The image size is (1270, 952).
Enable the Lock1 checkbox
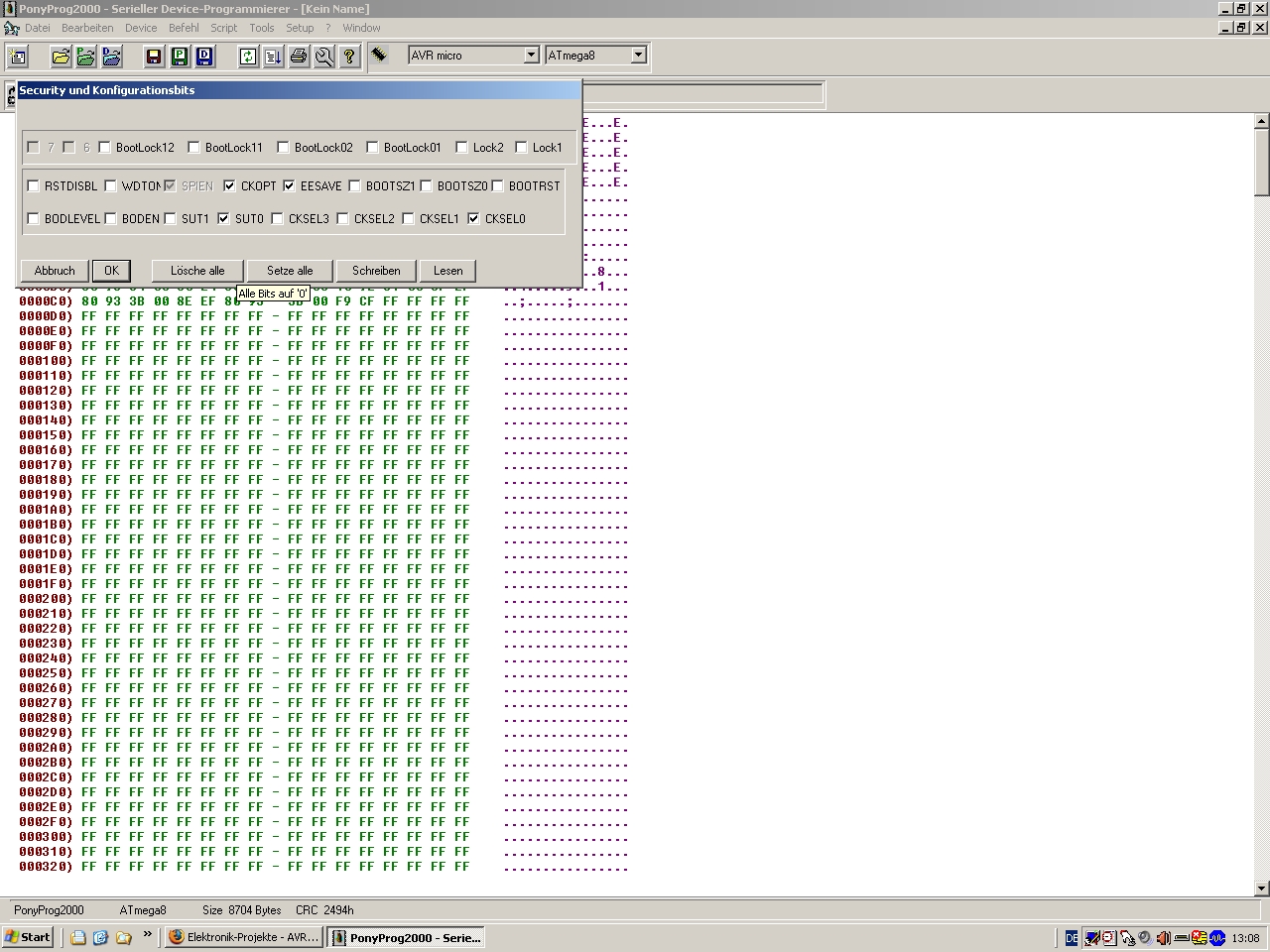[521, 148]
